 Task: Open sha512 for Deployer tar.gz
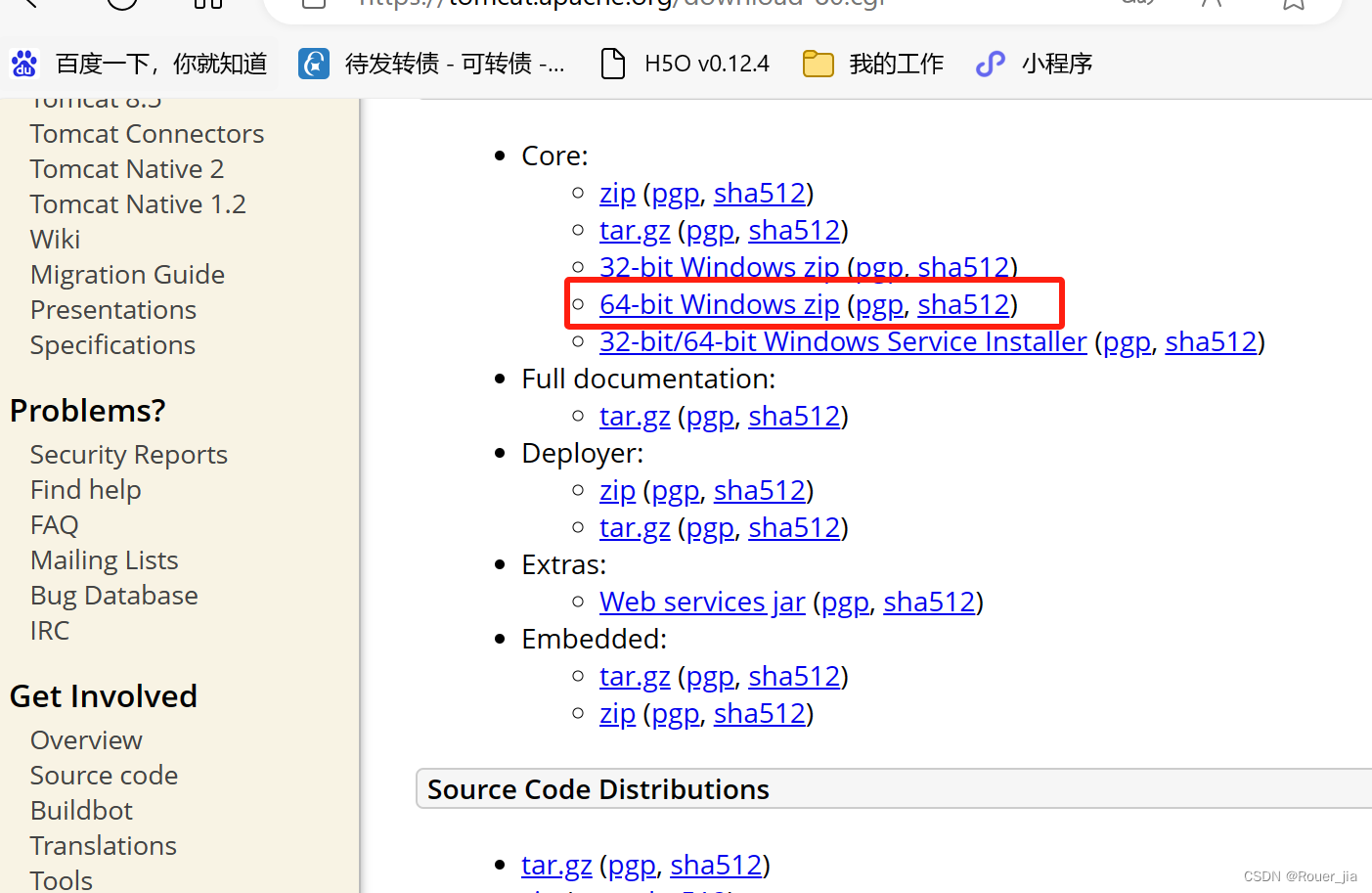click(x=794, y=528)
